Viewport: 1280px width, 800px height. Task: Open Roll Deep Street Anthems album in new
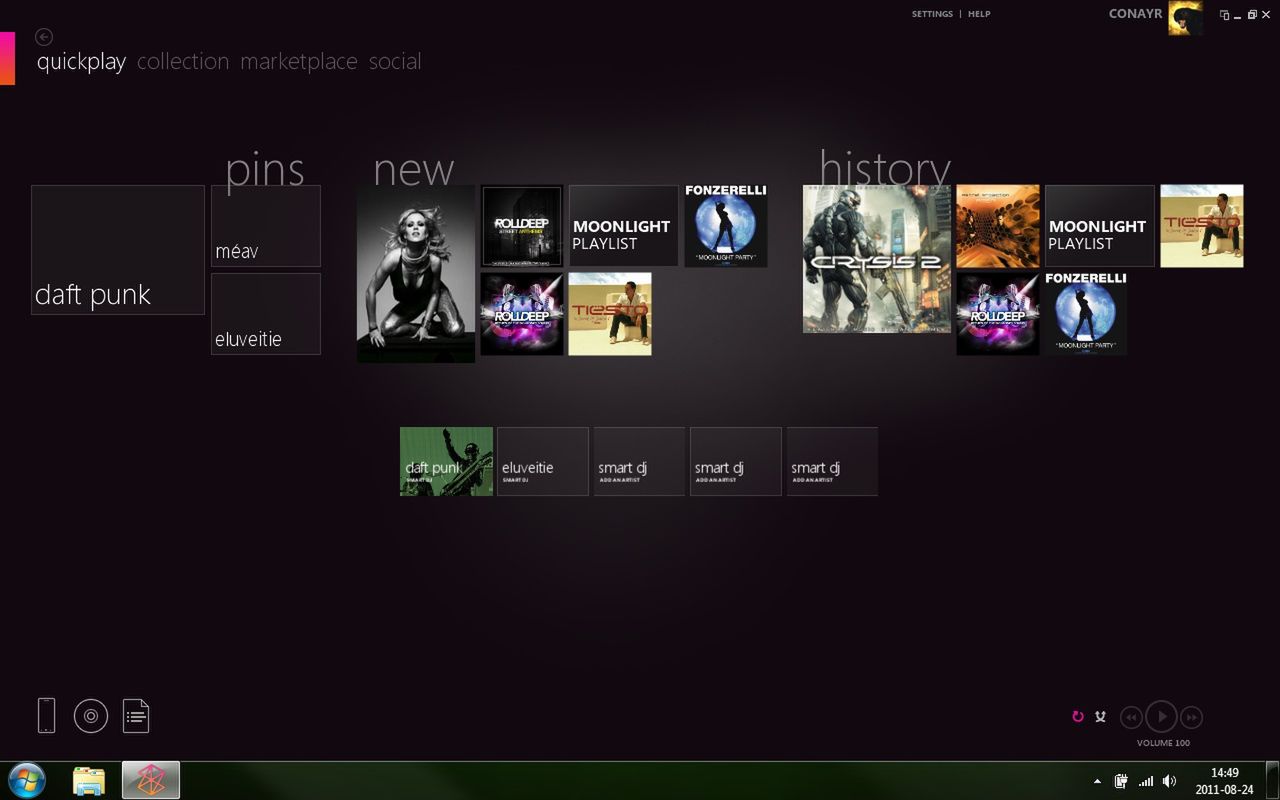522,226
